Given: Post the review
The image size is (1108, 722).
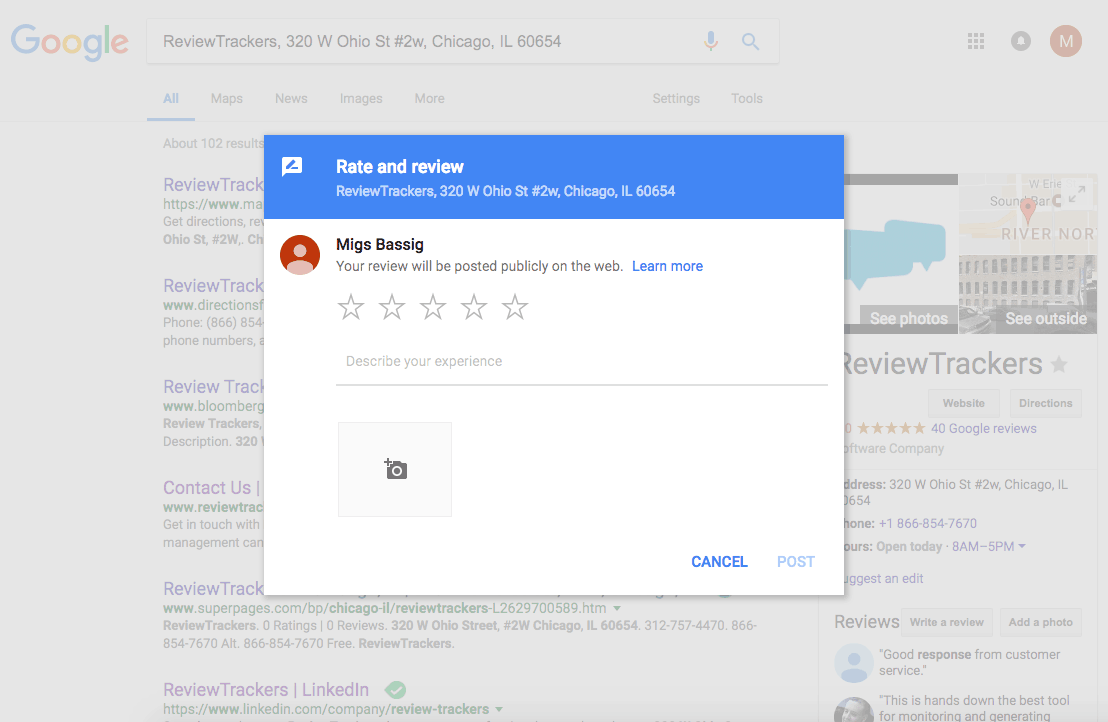Looking at the screenshot, I should (796, 562).
